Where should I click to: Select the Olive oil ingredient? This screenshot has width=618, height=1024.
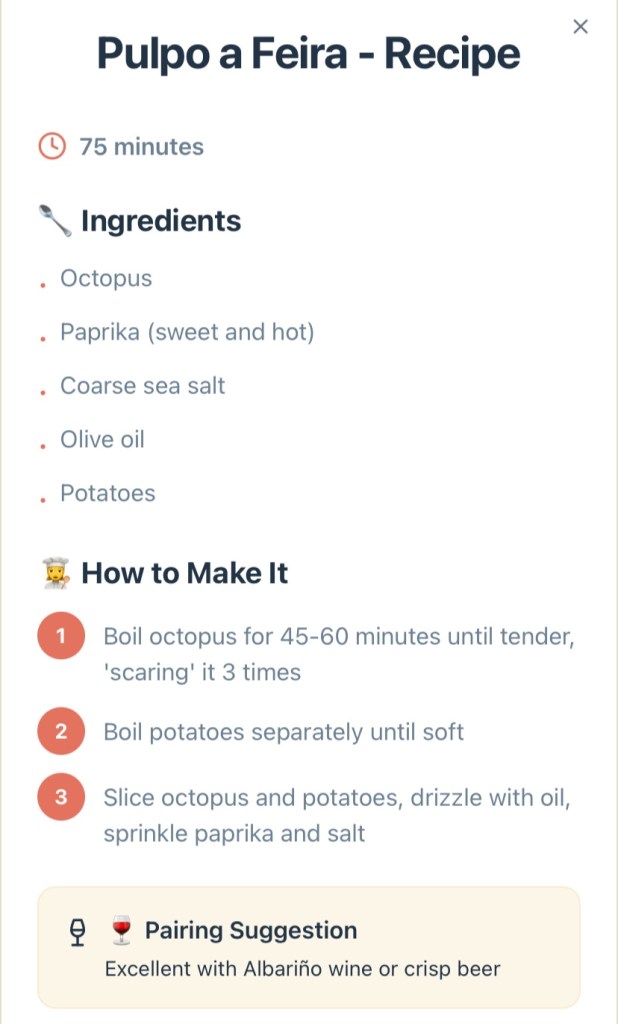tap(102, 439)
